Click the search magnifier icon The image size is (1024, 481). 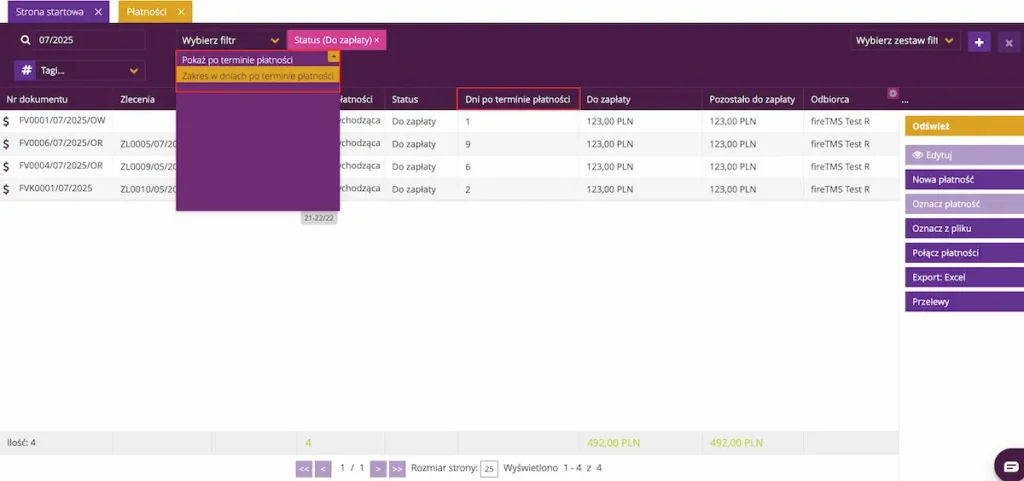[25, 40]
